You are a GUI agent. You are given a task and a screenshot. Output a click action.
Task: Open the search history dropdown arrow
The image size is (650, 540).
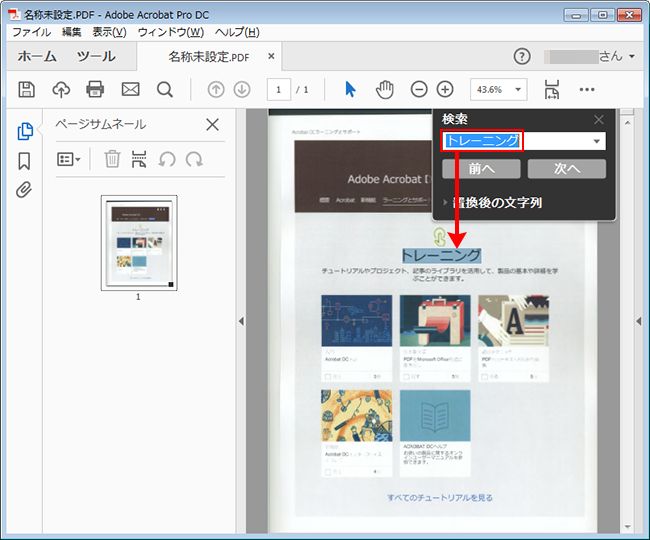click(597, 141)
